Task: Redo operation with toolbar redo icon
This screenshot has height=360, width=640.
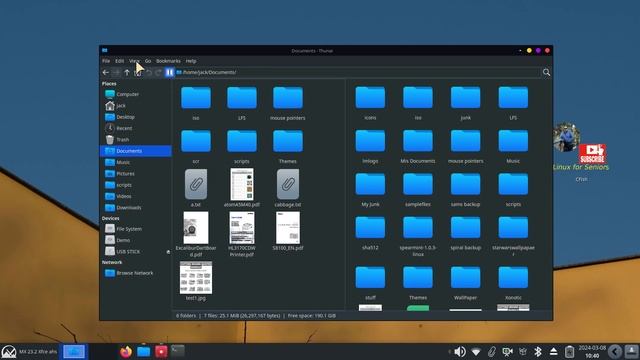Action: [x=159, y=72]
